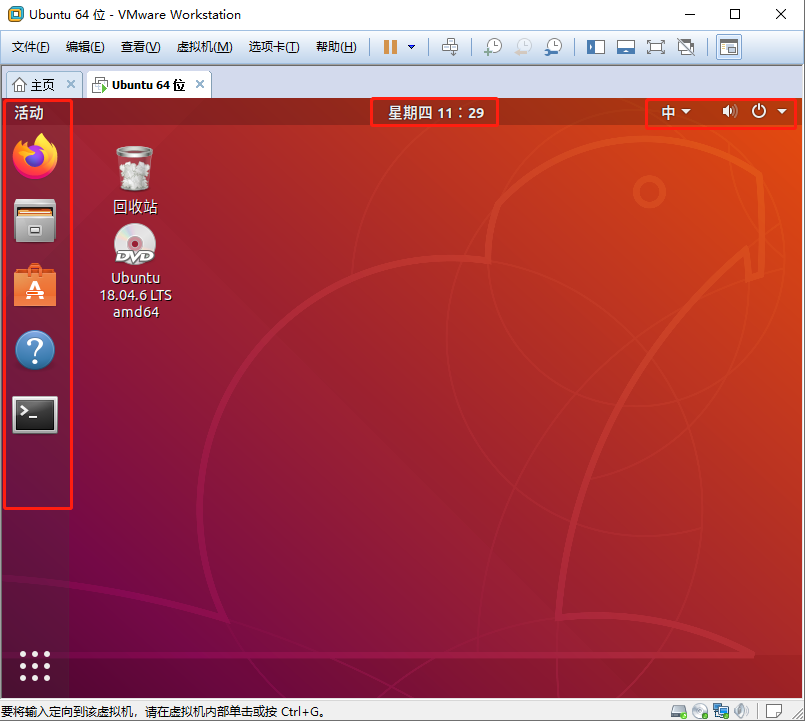Toggle full screen mode for the VM
This screenshot has width=805, height=721.
click(x=657, y=47)
